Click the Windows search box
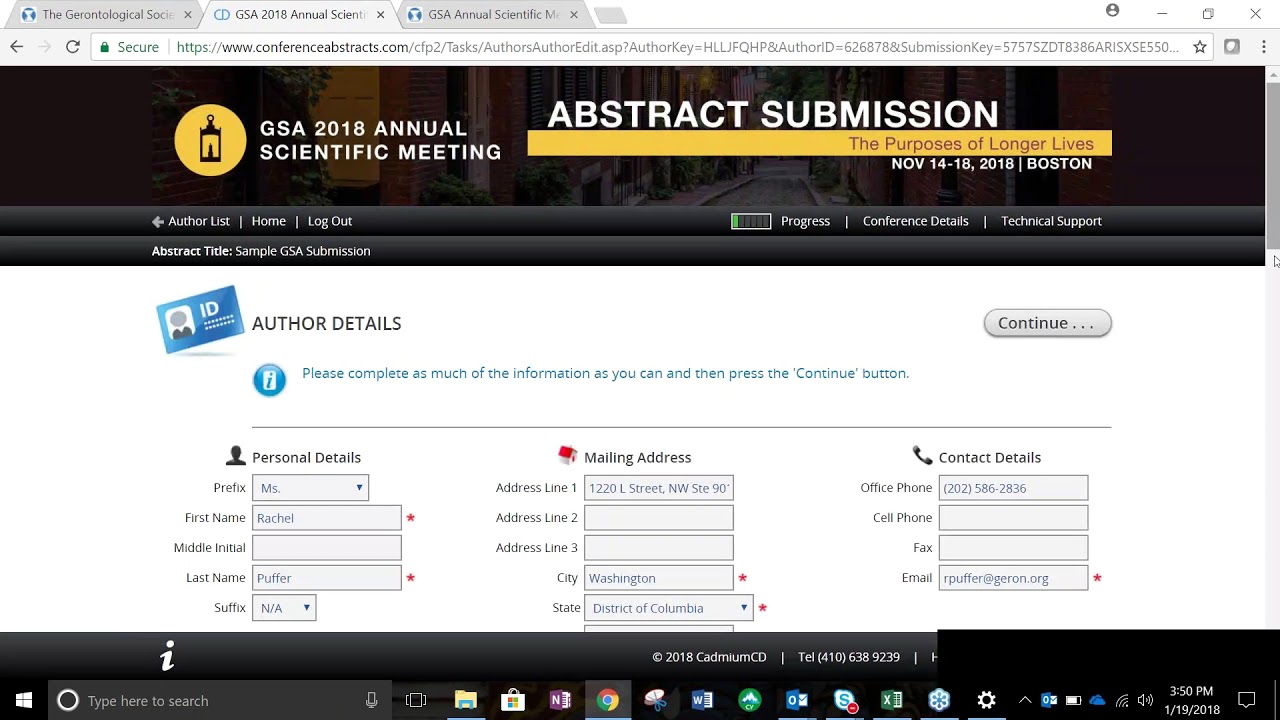Screen dimensions: 1280x720 click(218, 700)
